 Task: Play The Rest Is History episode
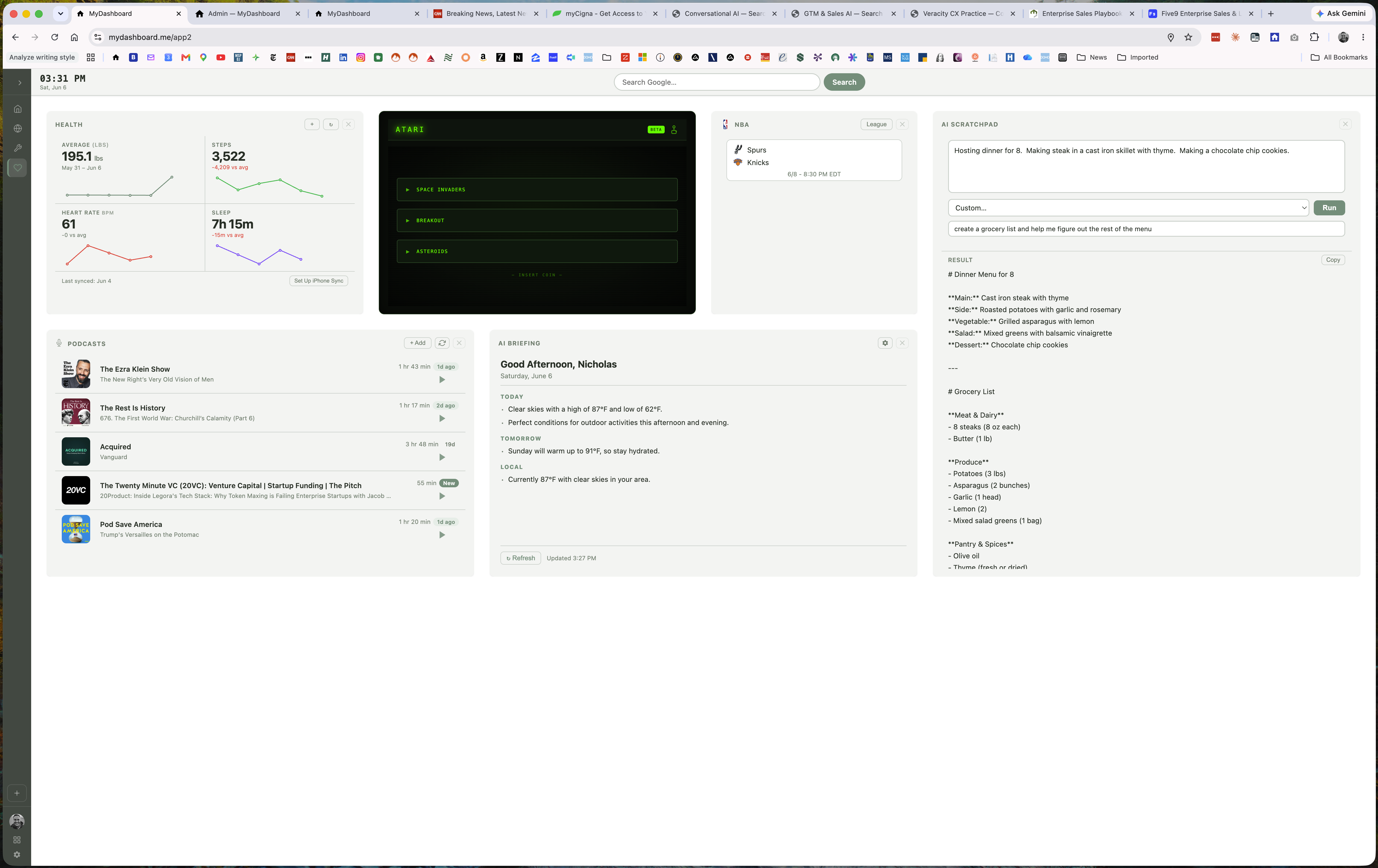pyautogui.click(x=442, y=418)
